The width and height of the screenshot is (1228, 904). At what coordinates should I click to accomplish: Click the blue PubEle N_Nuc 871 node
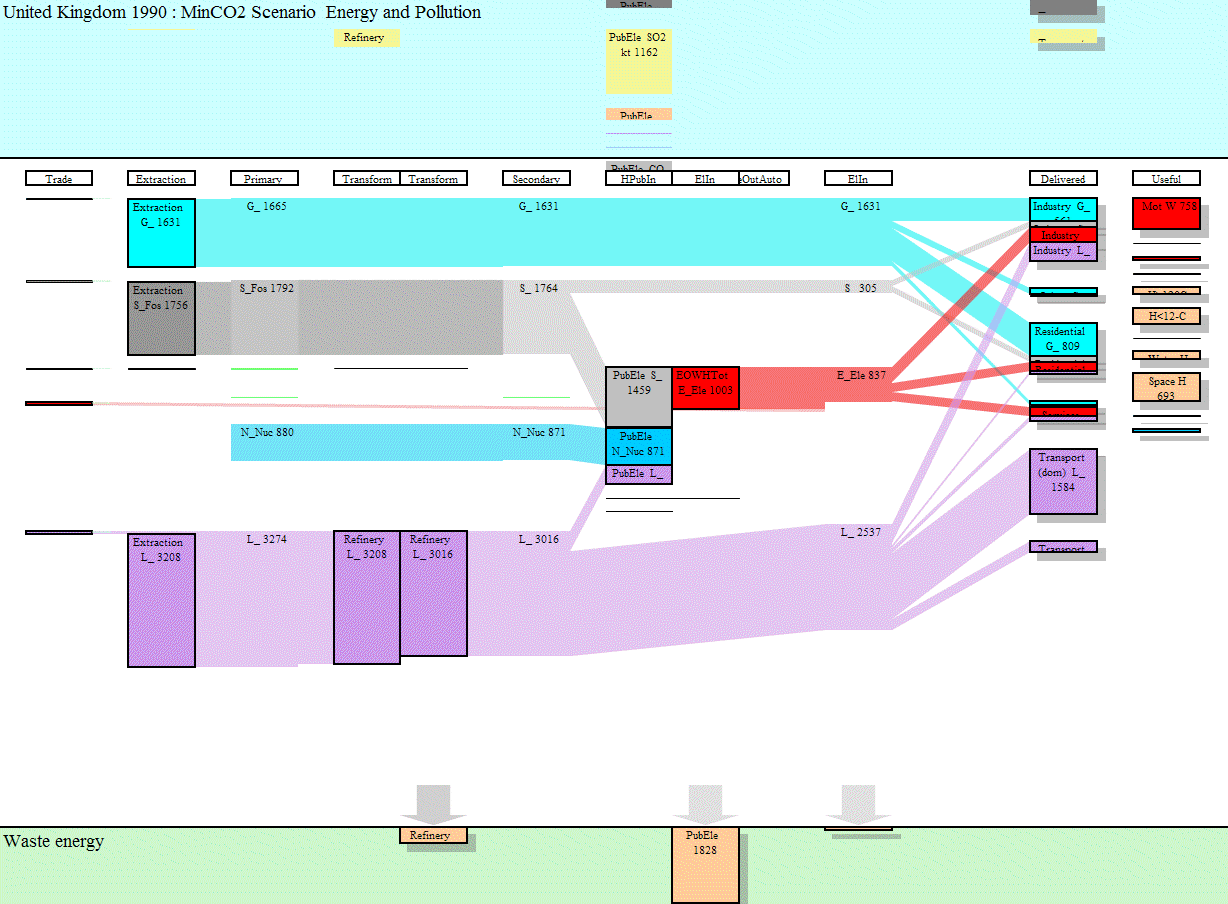[x=639, y=446]
